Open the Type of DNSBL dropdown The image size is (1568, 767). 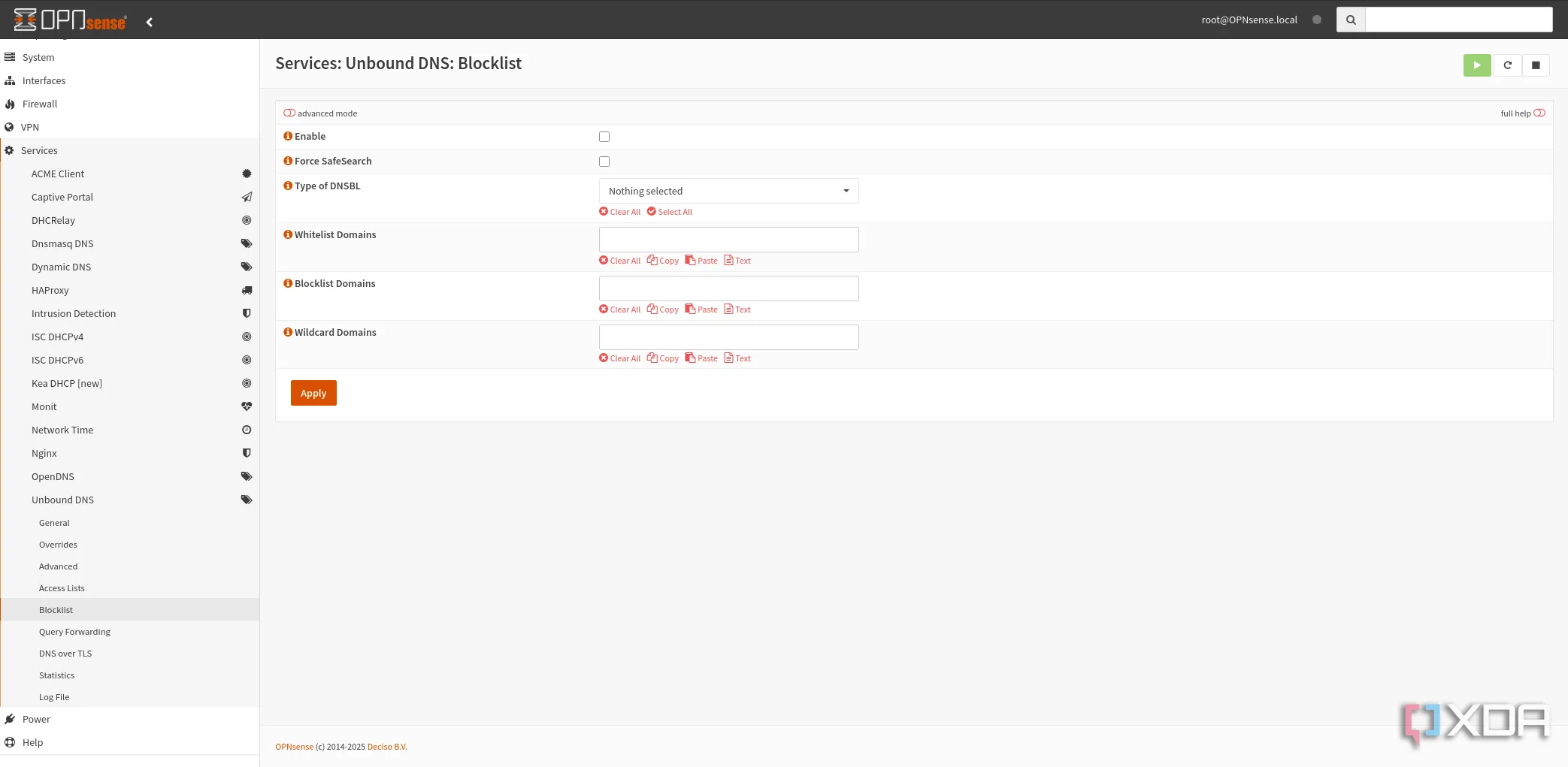(x=728, y=191)
